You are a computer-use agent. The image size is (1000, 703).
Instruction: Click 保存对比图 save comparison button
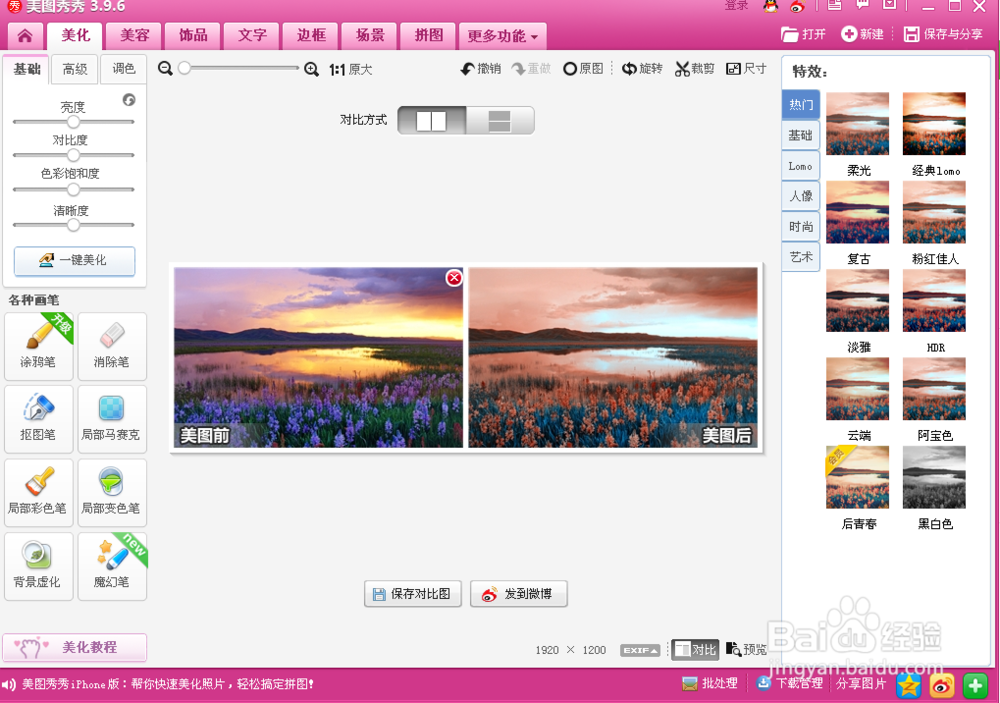(x=413, y=594)
